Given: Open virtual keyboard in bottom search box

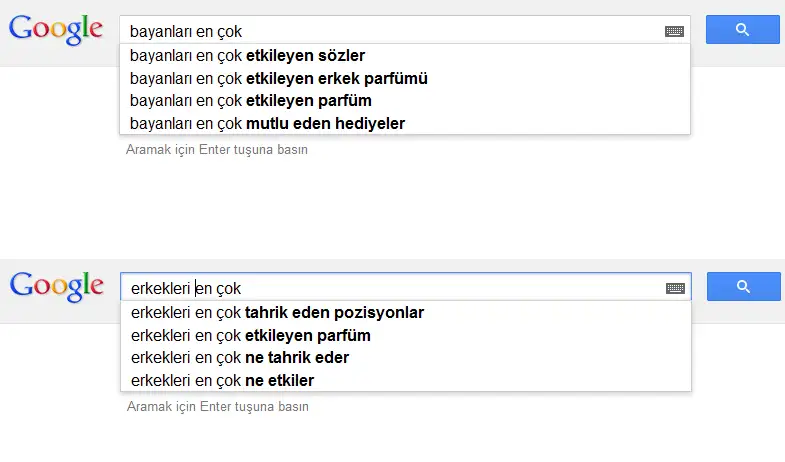Looking at the screenshot, I should click(675, 288).
